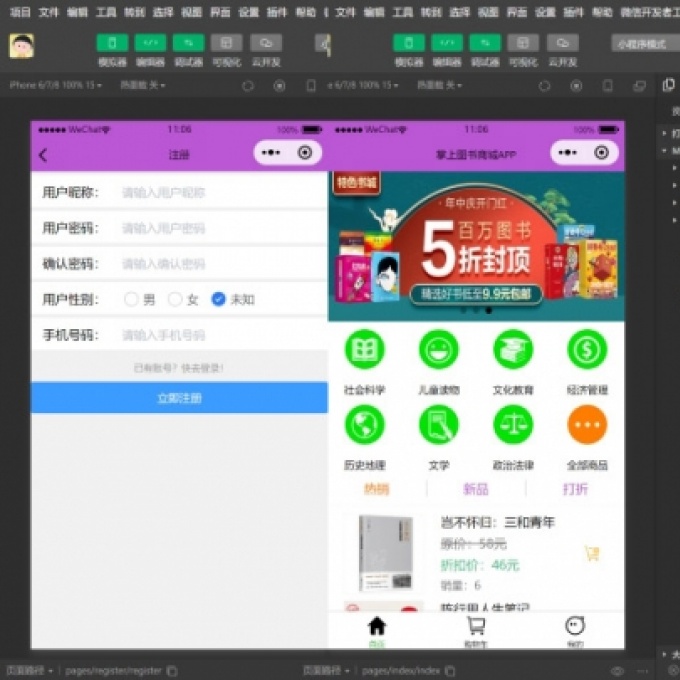The image size is (680, 680).
Task: Open 文件 menu next to 项目
Action: tap(49, 12)
